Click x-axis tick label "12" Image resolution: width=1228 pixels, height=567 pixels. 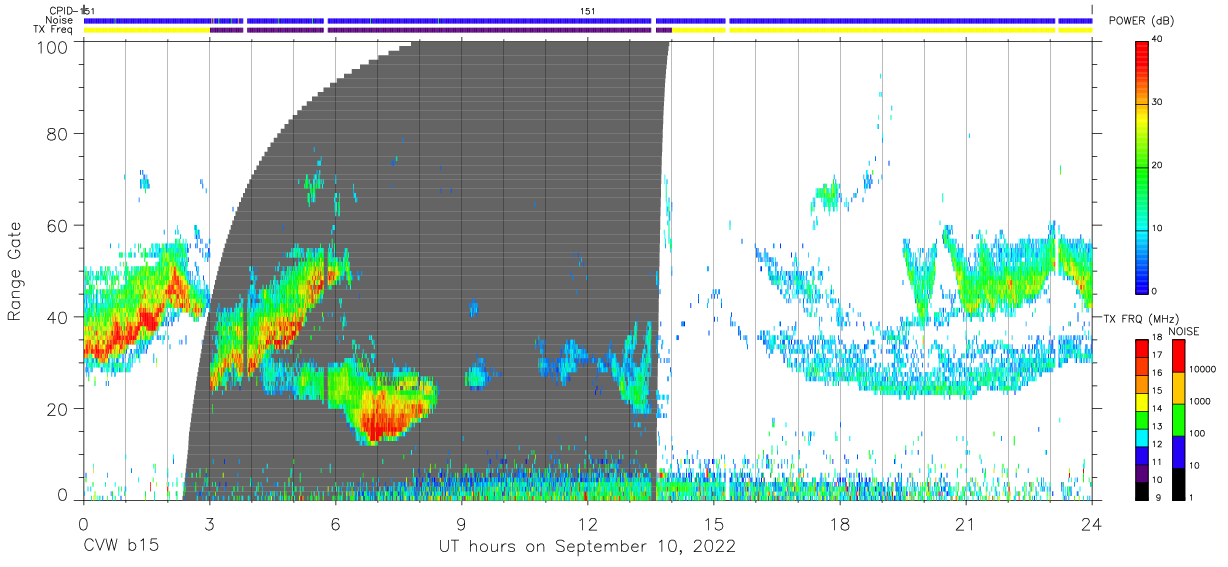[x=587, y=522]
